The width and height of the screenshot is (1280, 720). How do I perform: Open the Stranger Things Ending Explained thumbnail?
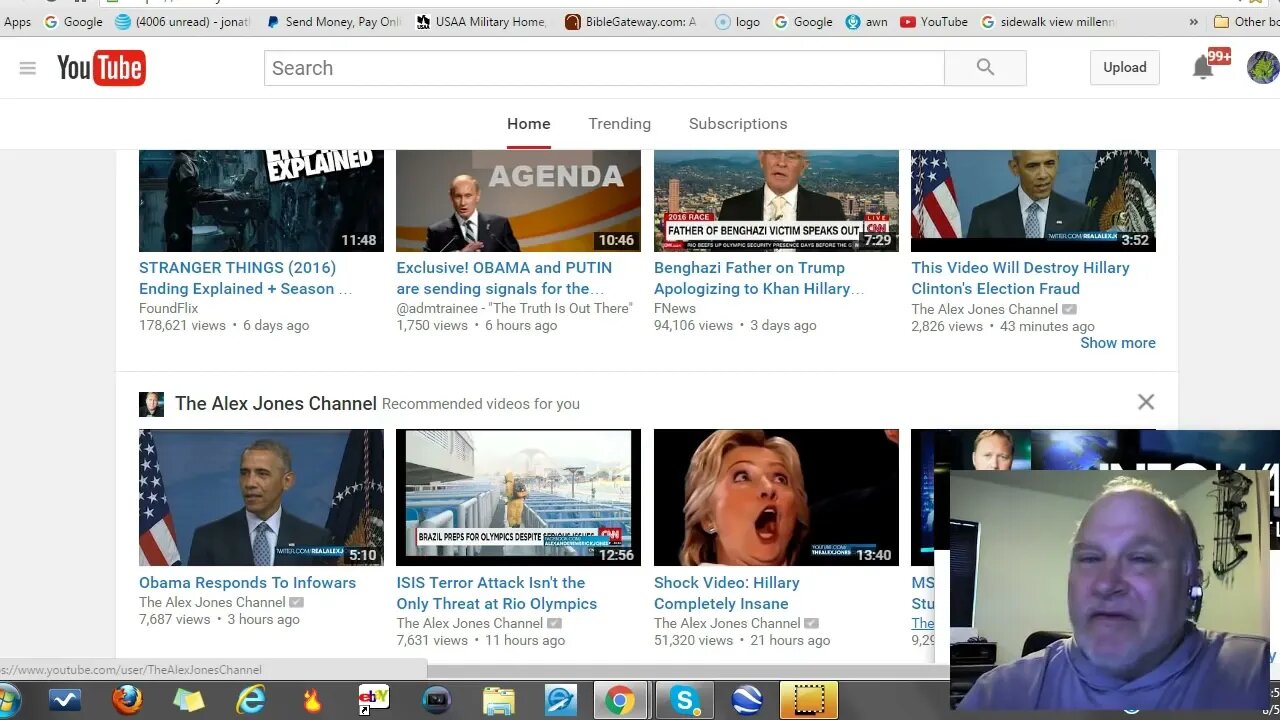coord(261,200)
